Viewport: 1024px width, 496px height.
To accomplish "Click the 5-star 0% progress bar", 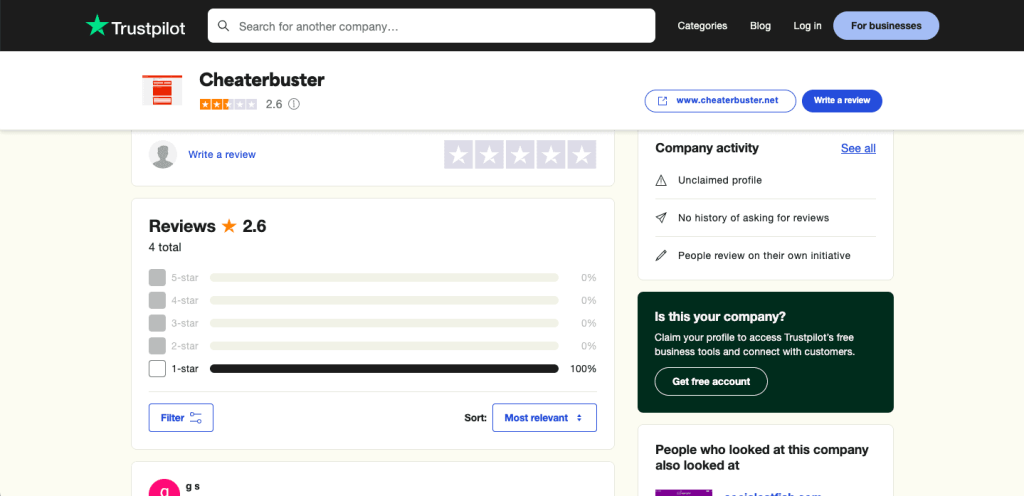I will click(384, 277).
